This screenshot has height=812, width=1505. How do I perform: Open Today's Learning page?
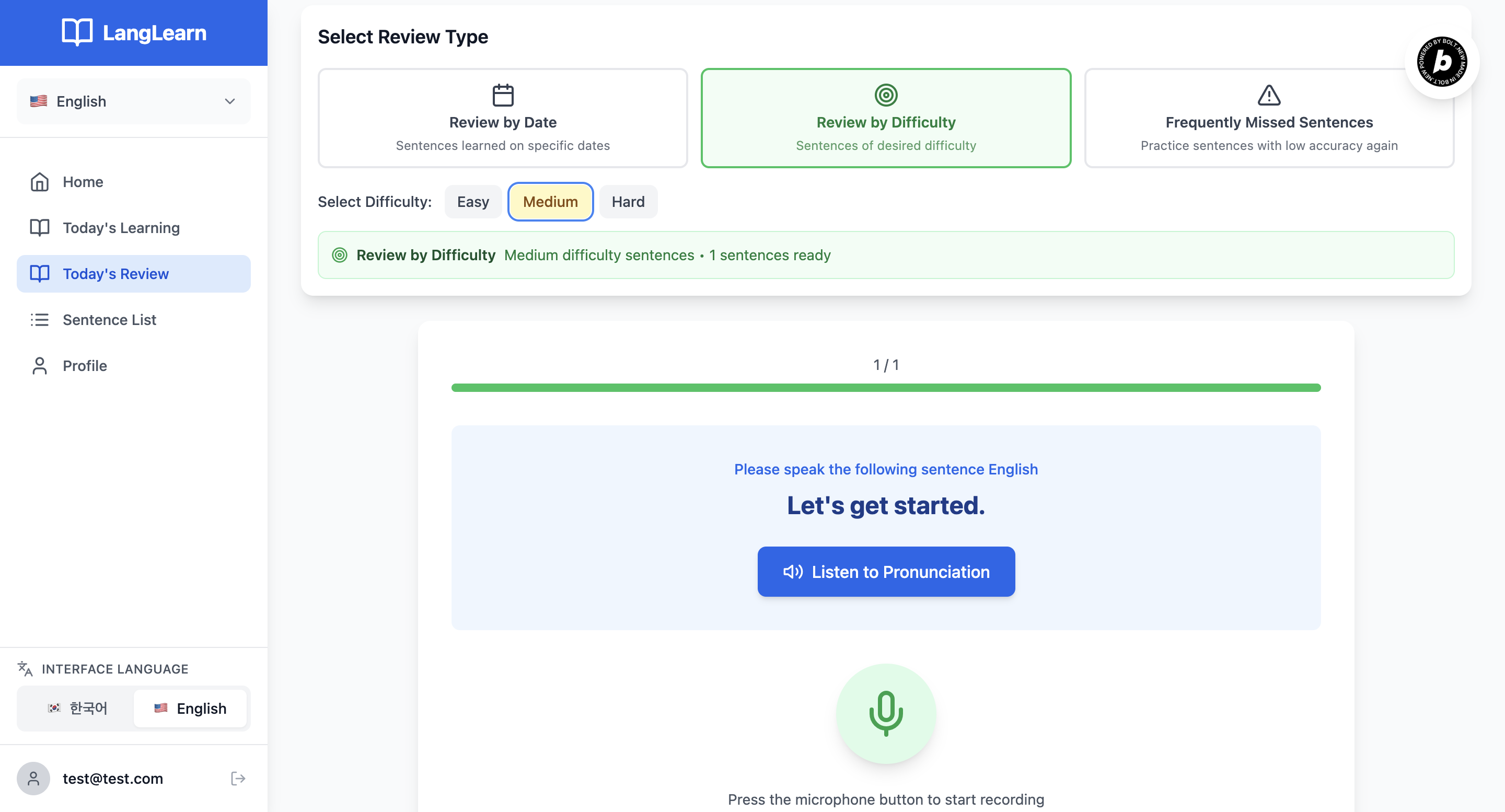coord(121,228)
